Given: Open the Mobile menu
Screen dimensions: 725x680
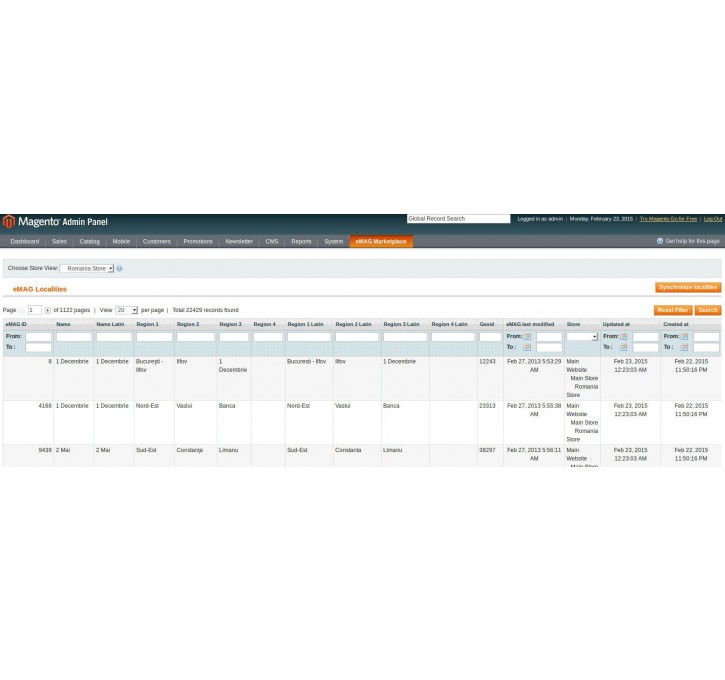Looking at the screenshot, I should [121, 241].
